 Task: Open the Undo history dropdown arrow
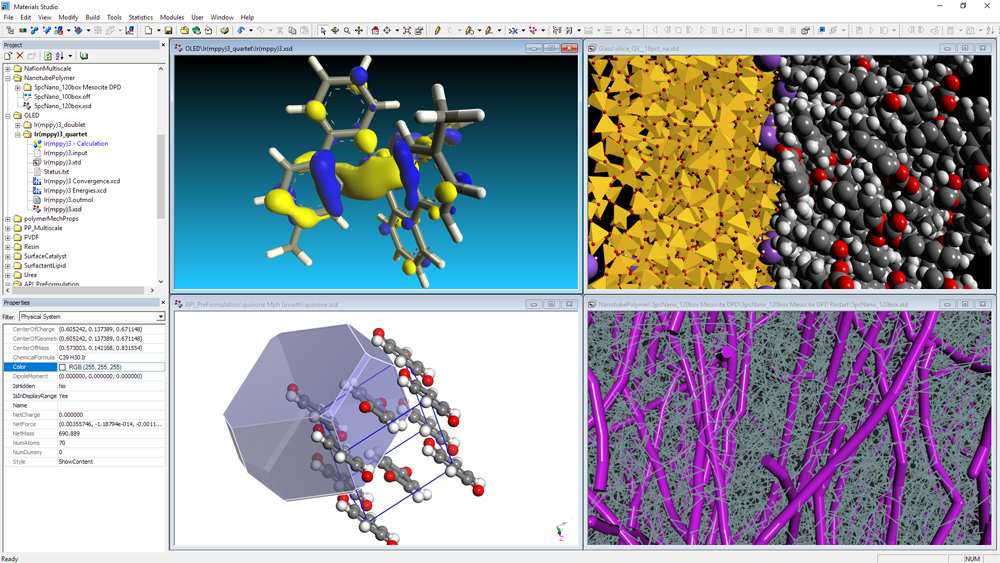point(251,30)
